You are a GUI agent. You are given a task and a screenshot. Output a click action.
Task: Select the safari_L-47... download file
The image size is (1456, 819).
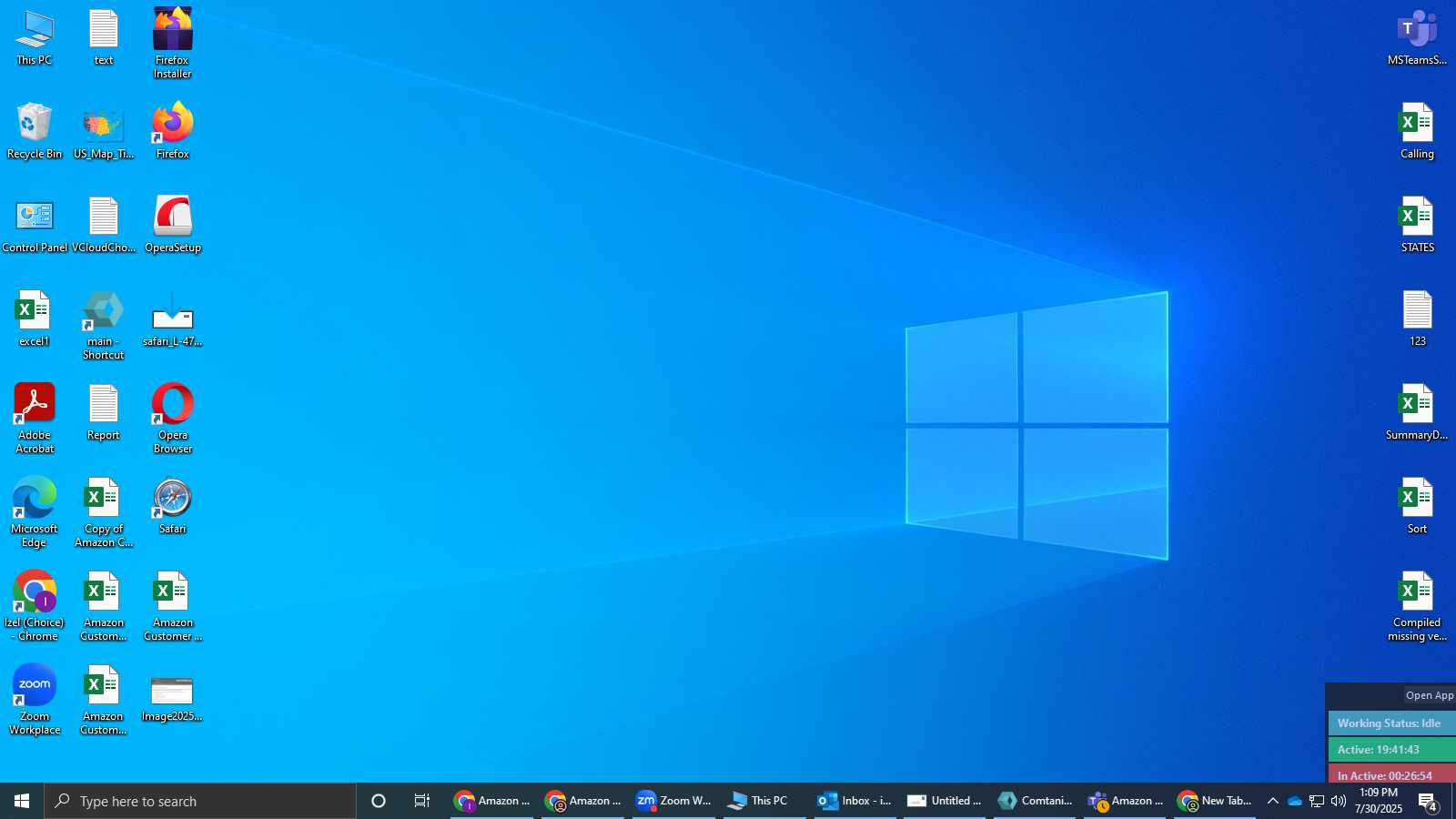173,319
